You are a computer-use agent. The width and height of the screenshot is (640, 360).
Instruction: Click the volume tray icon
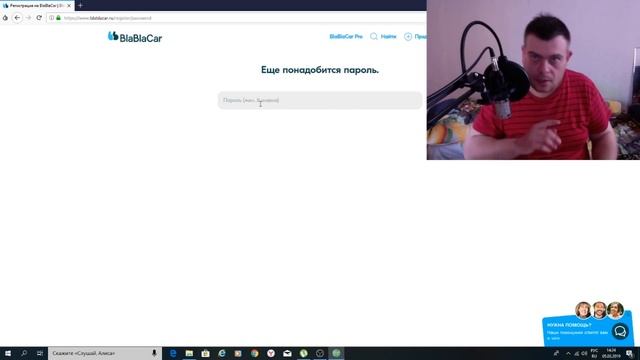584,353
